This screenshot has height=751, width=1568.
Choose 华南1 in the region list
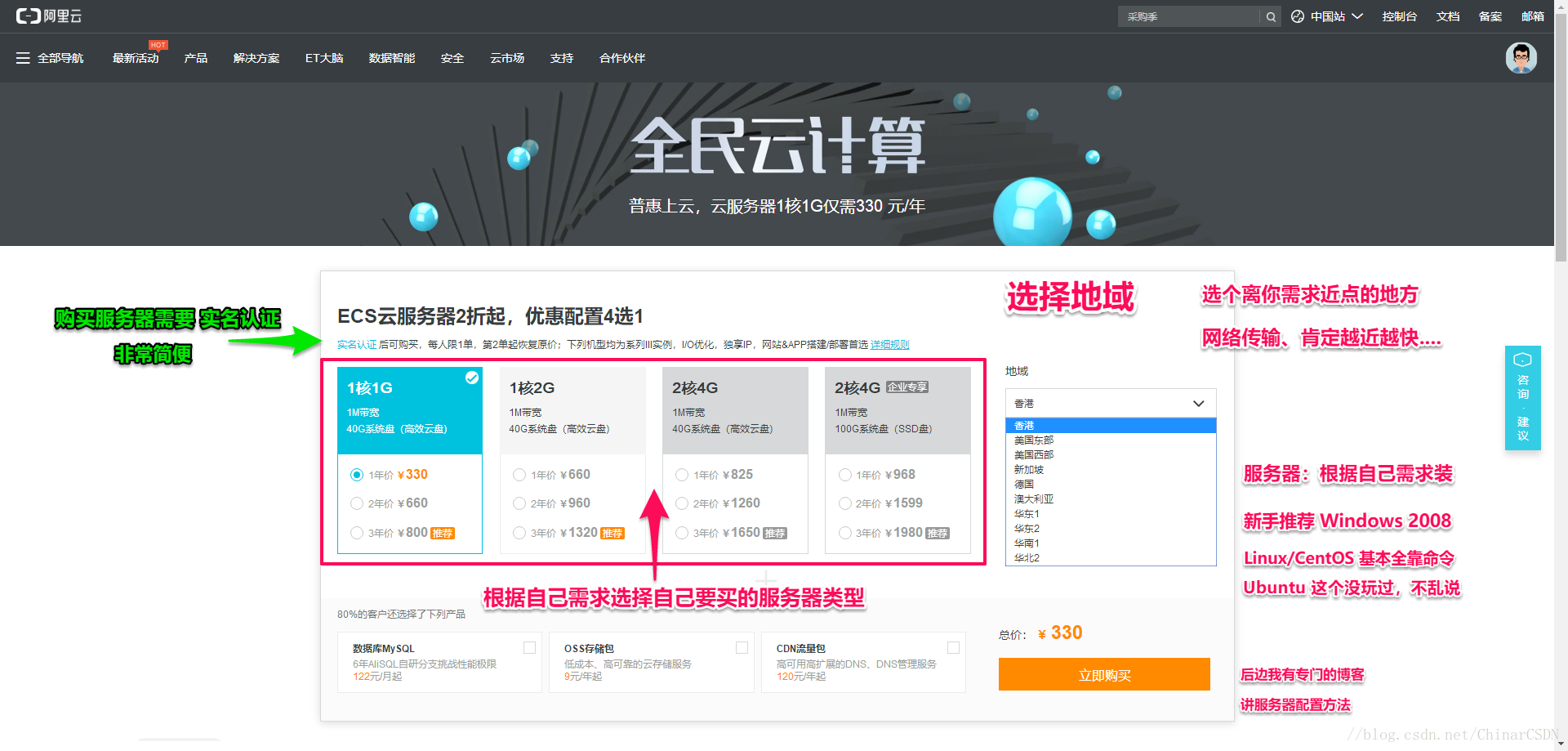pyautogui.click(x=1111, y=543)
